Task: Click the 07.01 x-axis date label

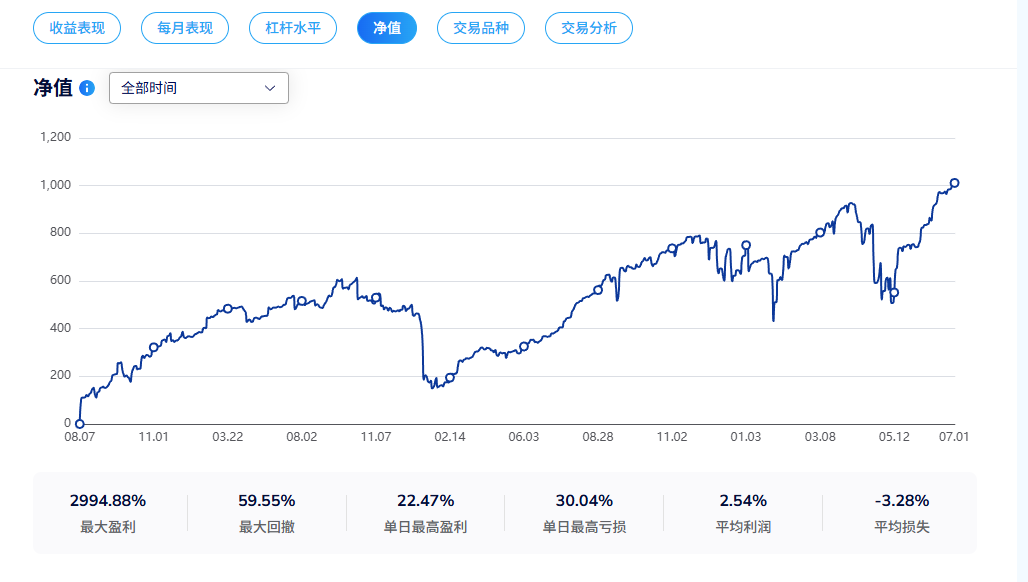Action: [954, 436]
